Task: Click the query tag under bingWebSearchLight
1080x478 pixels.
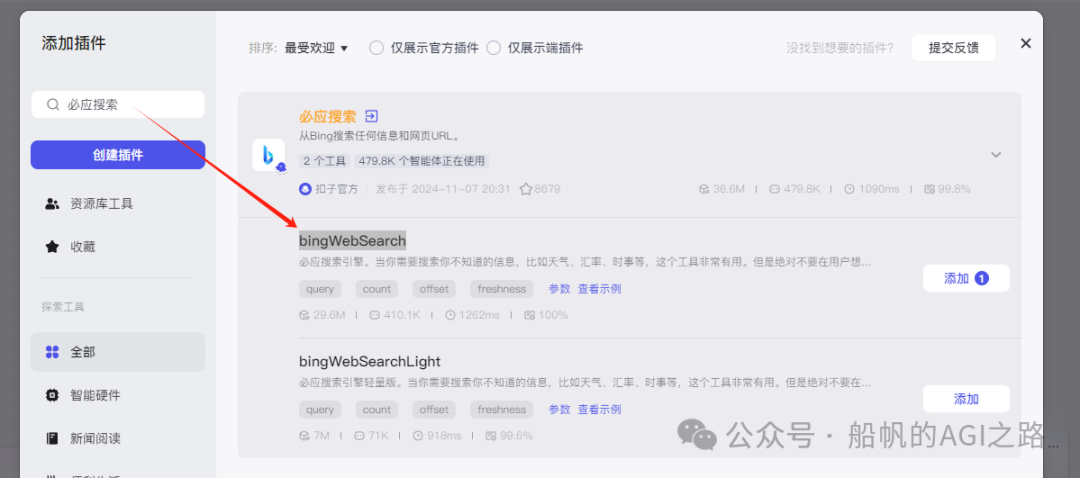Action: point(320,410)
